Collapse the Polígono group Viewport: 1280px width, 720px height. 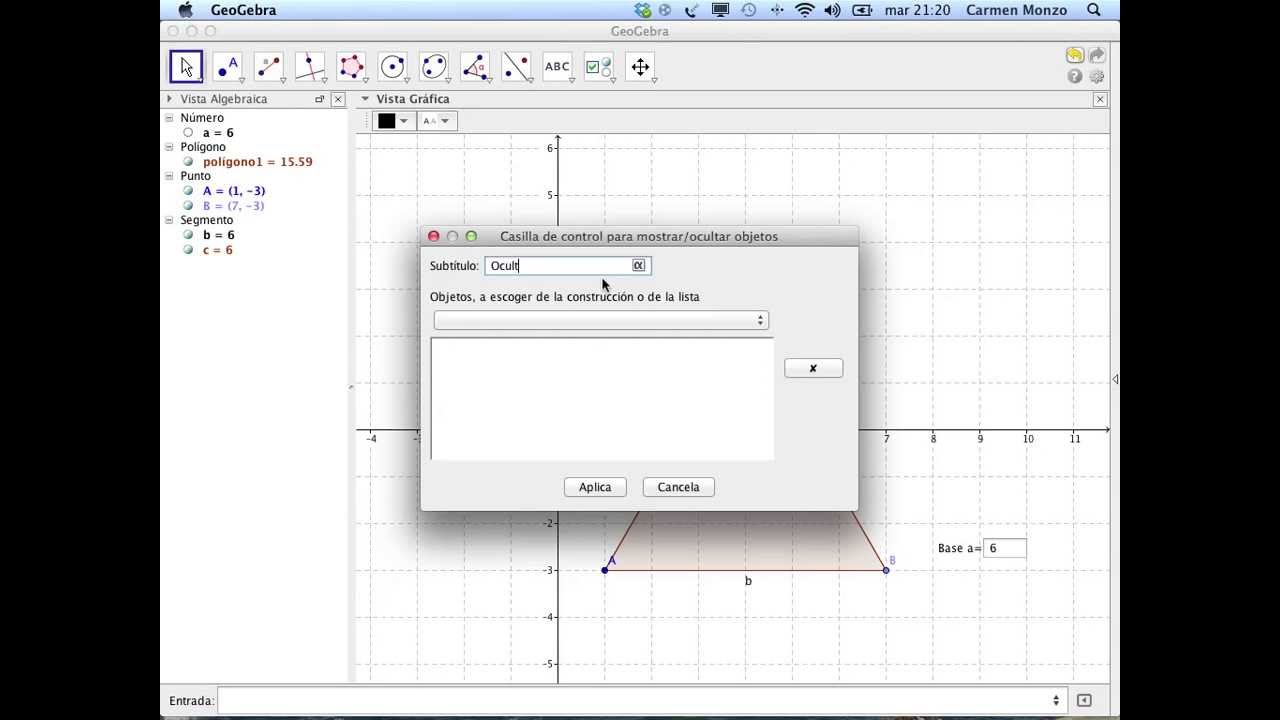point(169,147)
